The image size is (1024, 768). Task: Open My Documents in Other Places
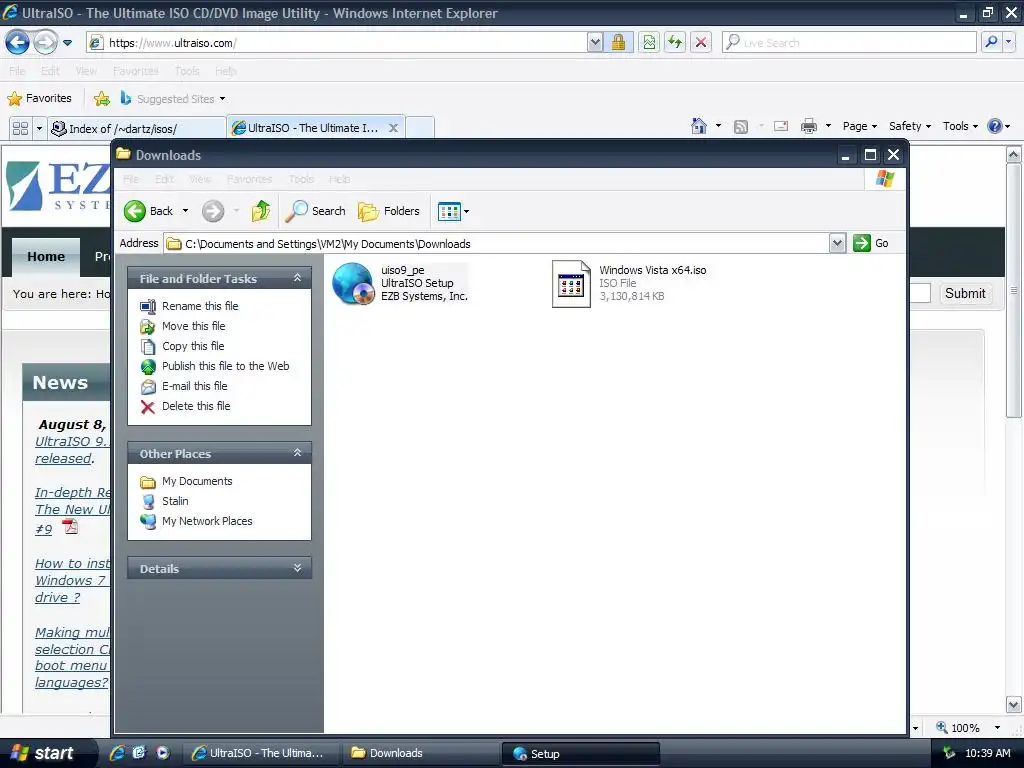coord(197,481)
